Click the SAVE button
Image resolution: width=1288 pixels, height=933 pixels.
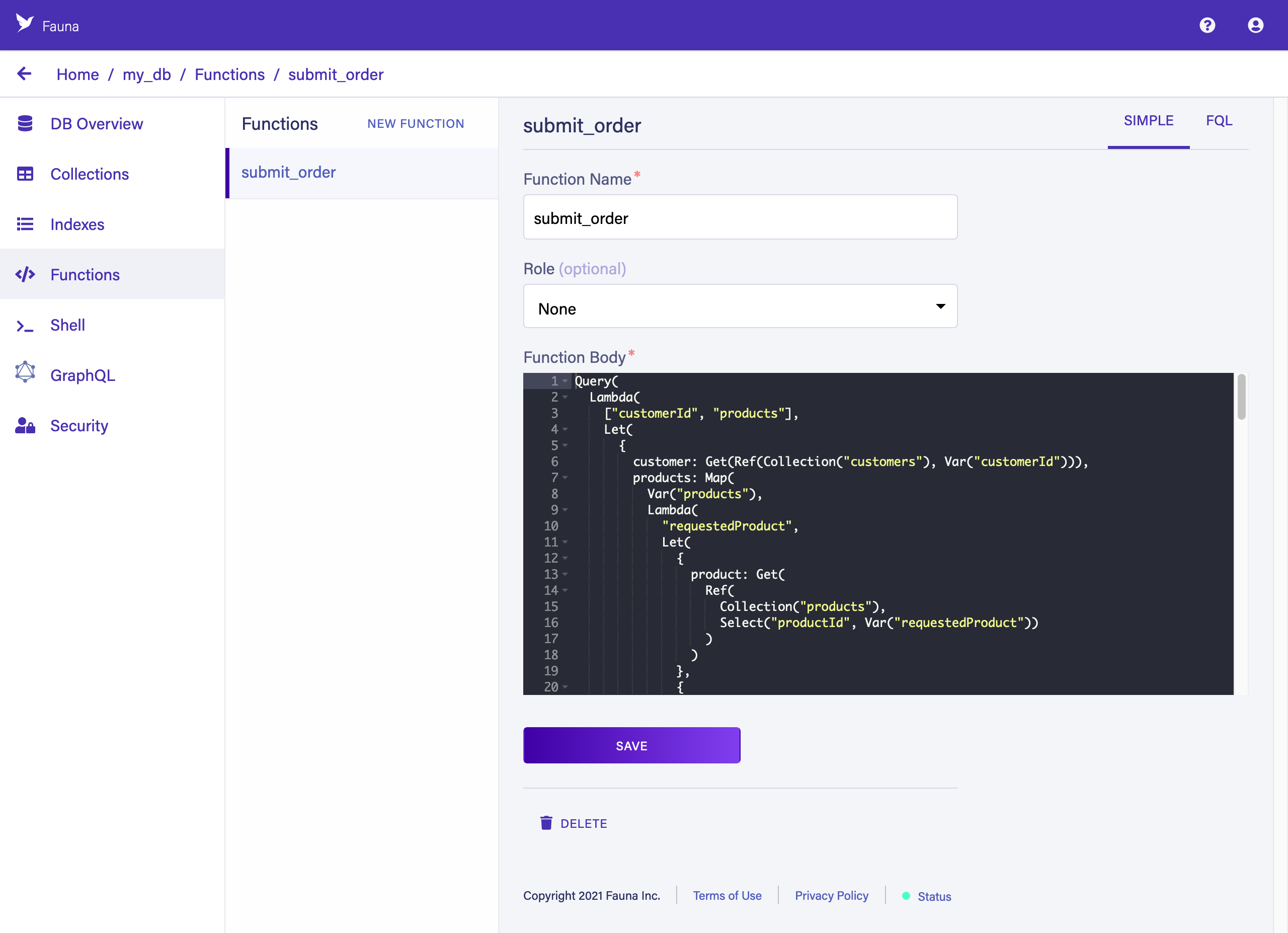632,745
